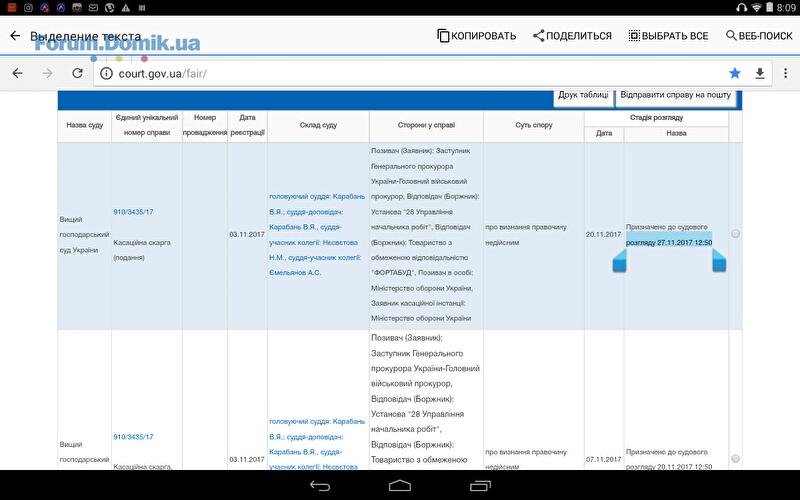
Task: Reload the page with the refresh icon
Action: pyautogui.click(x=77, y=73)
